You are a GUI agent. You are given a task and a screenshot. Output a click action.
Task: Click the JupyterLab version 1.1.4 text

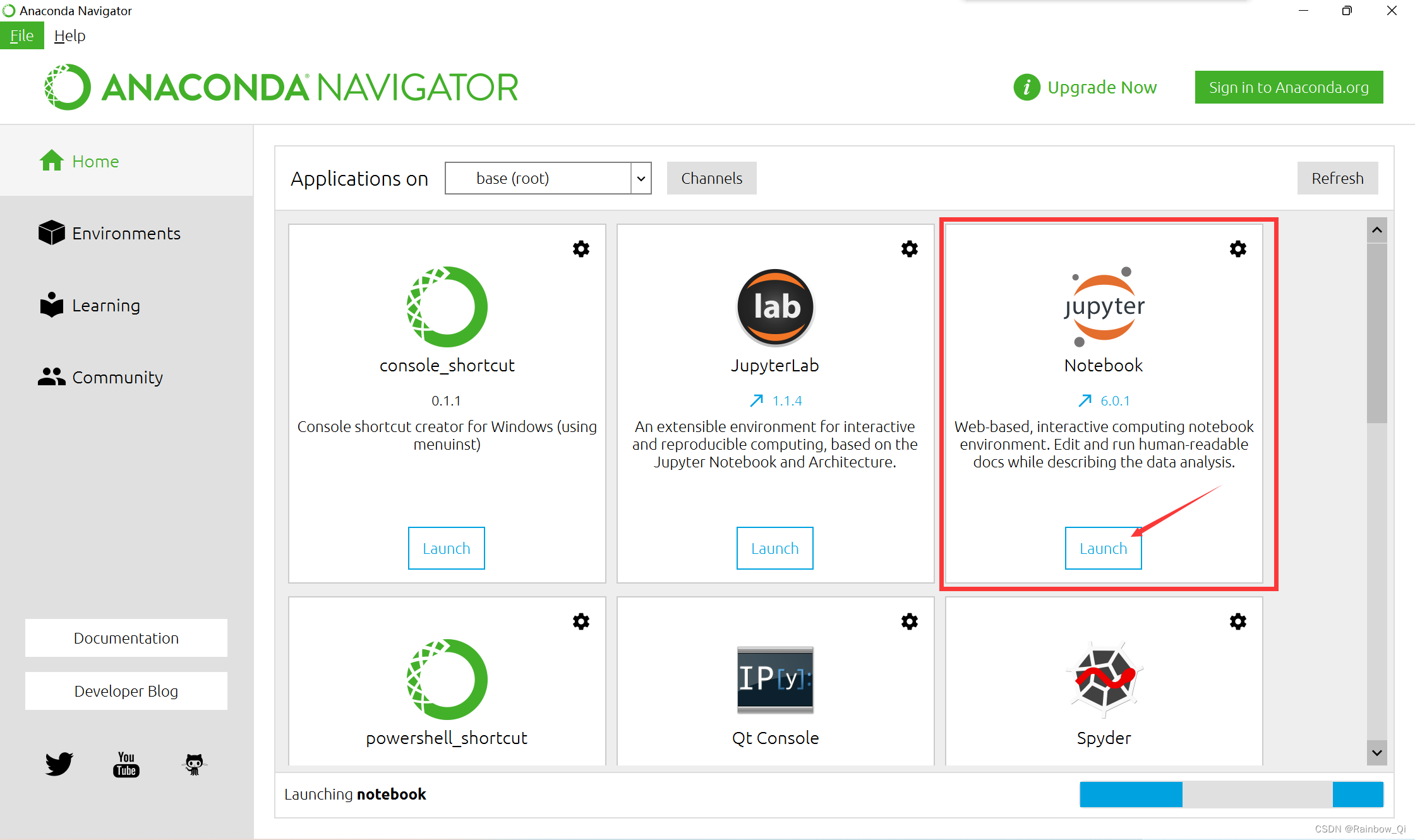coord(787,400)
